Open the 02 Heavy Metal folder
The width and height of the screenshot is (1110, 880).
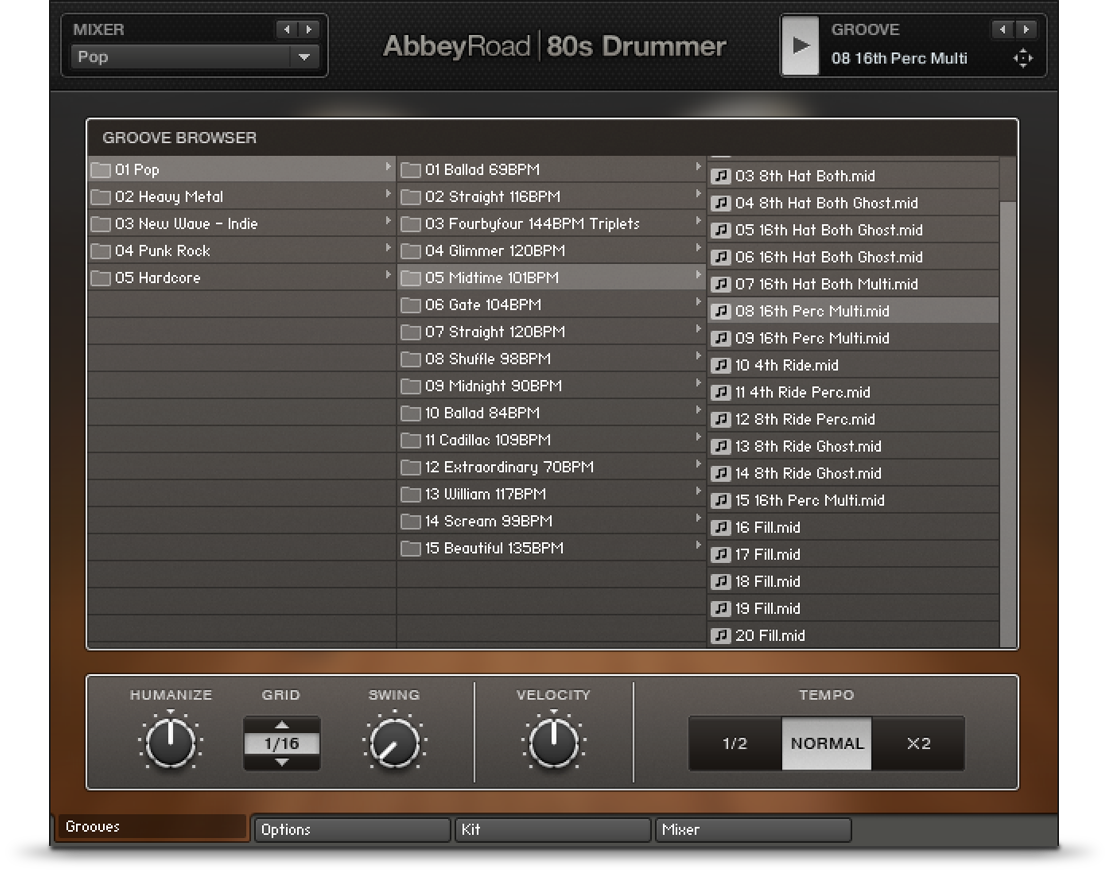click(x=241, y=196)
